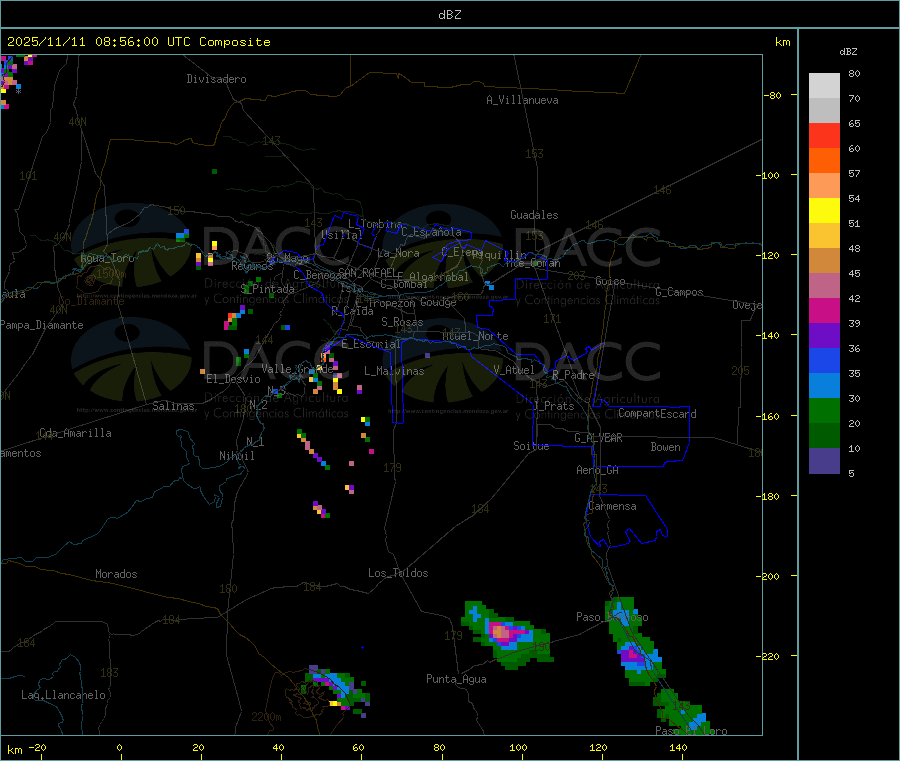Click the S_Rosas label
This screenshot has width=900, height=761.
tap(402, 322)
